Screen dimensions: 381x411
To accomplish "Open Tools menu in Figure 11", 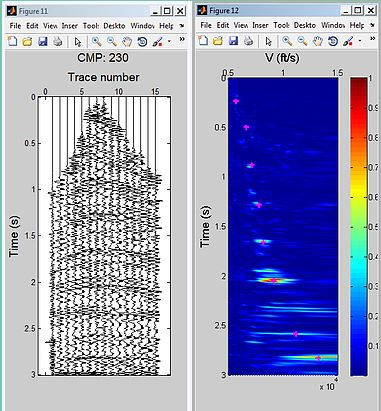I will pos(91,26).
